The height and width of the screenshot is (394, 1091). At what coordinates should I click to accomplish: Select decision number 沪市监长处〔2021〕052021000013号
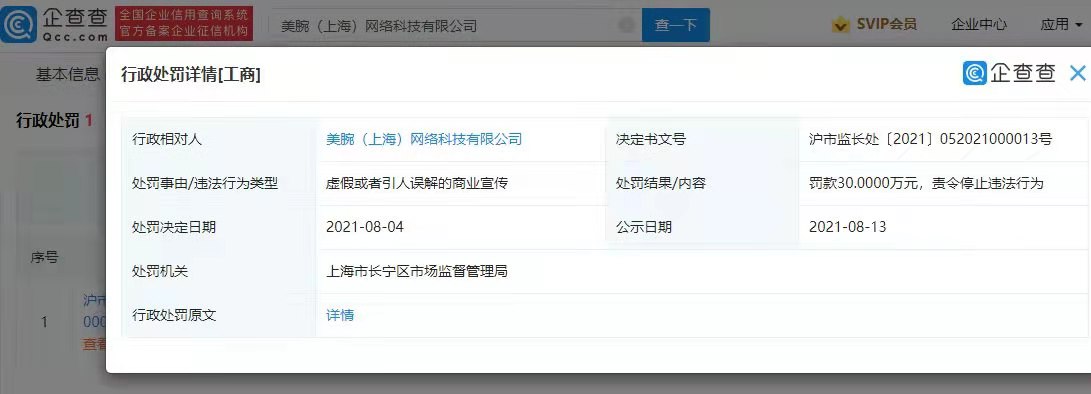930,139
